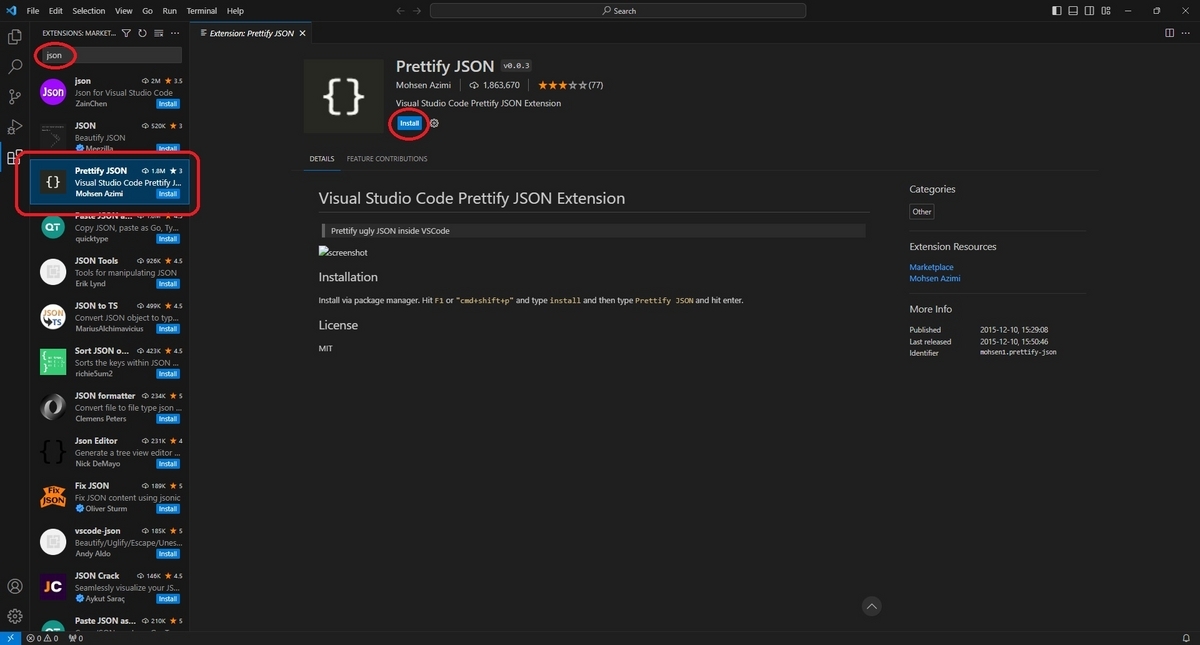This screenshot has width=1200, height=645.
Task: Click the v0.0.3 version badge
Action: click(x=516, y=66)
